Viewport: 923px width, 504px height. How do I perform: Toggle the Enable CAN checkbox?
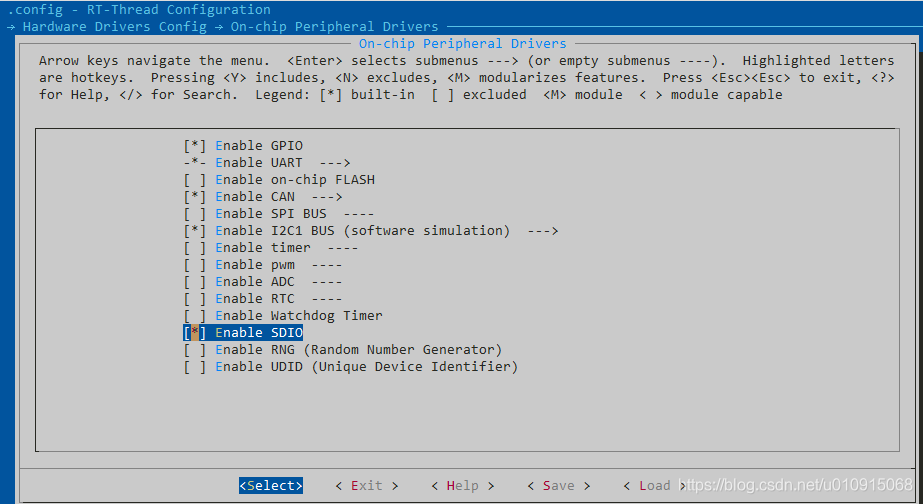click(195, 197)
